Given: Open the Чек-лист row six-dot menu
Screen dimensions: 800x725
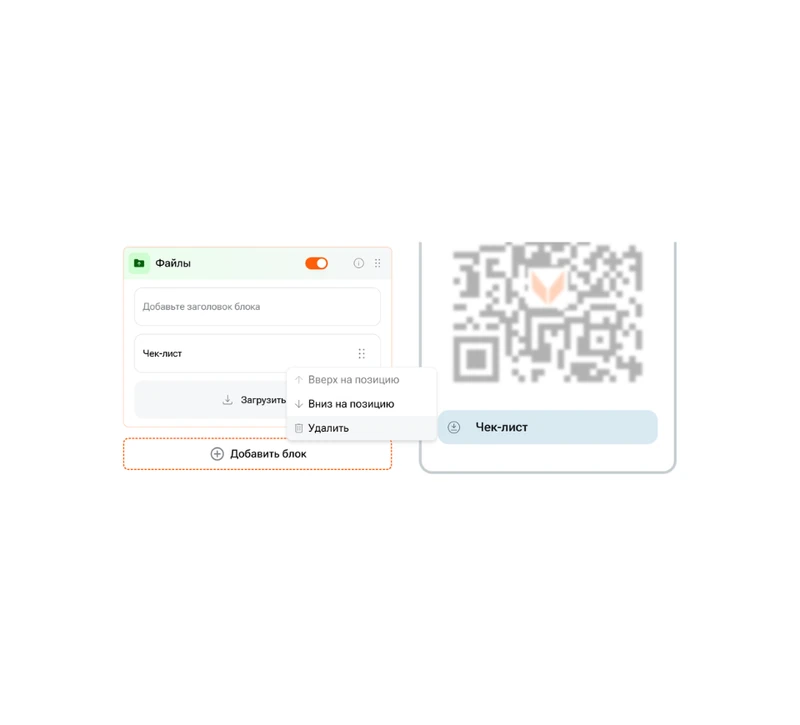Looking at the screenshot, I should coord(362,354).
